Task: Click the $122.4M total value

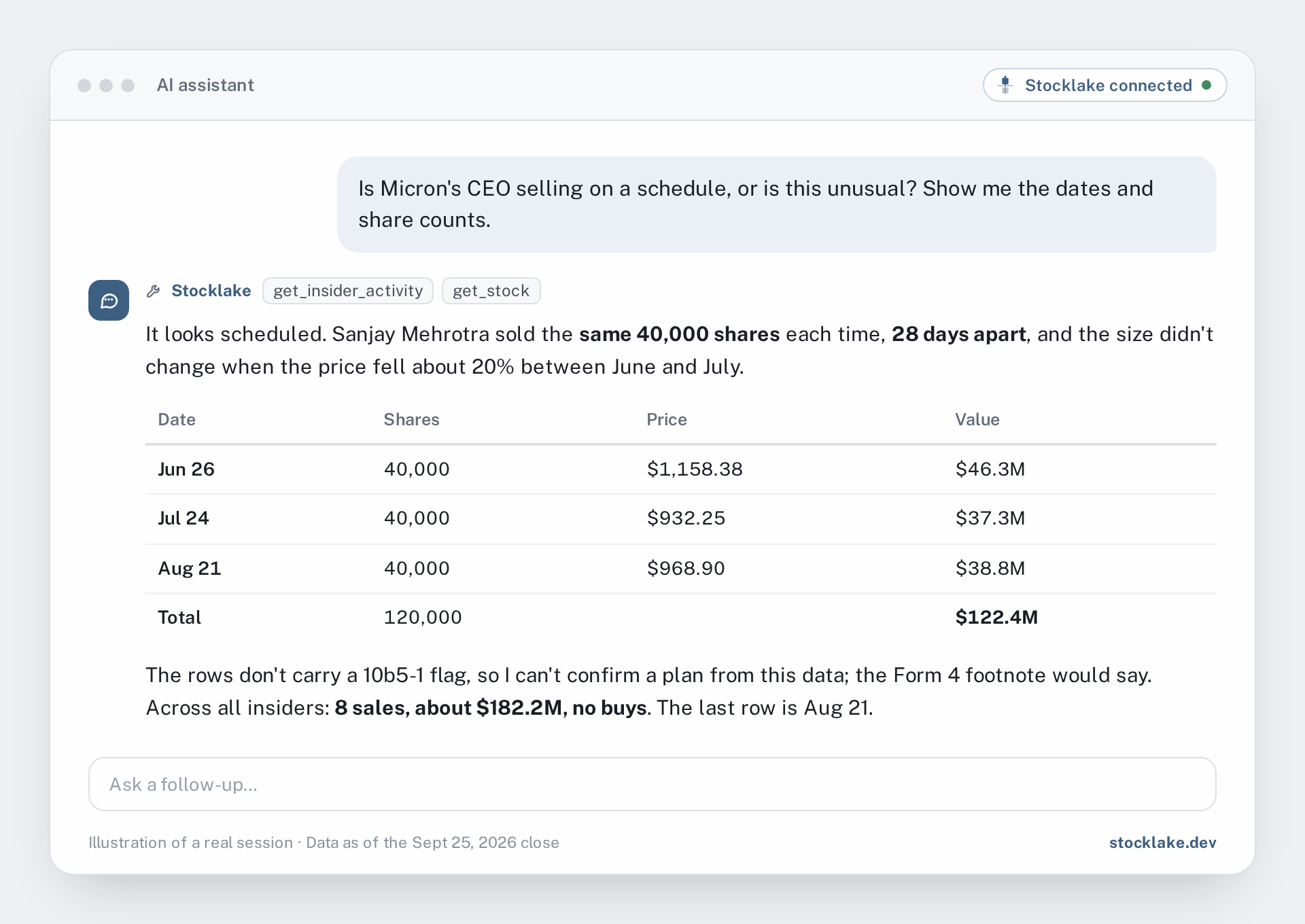Action: click(x=996, y=617)
